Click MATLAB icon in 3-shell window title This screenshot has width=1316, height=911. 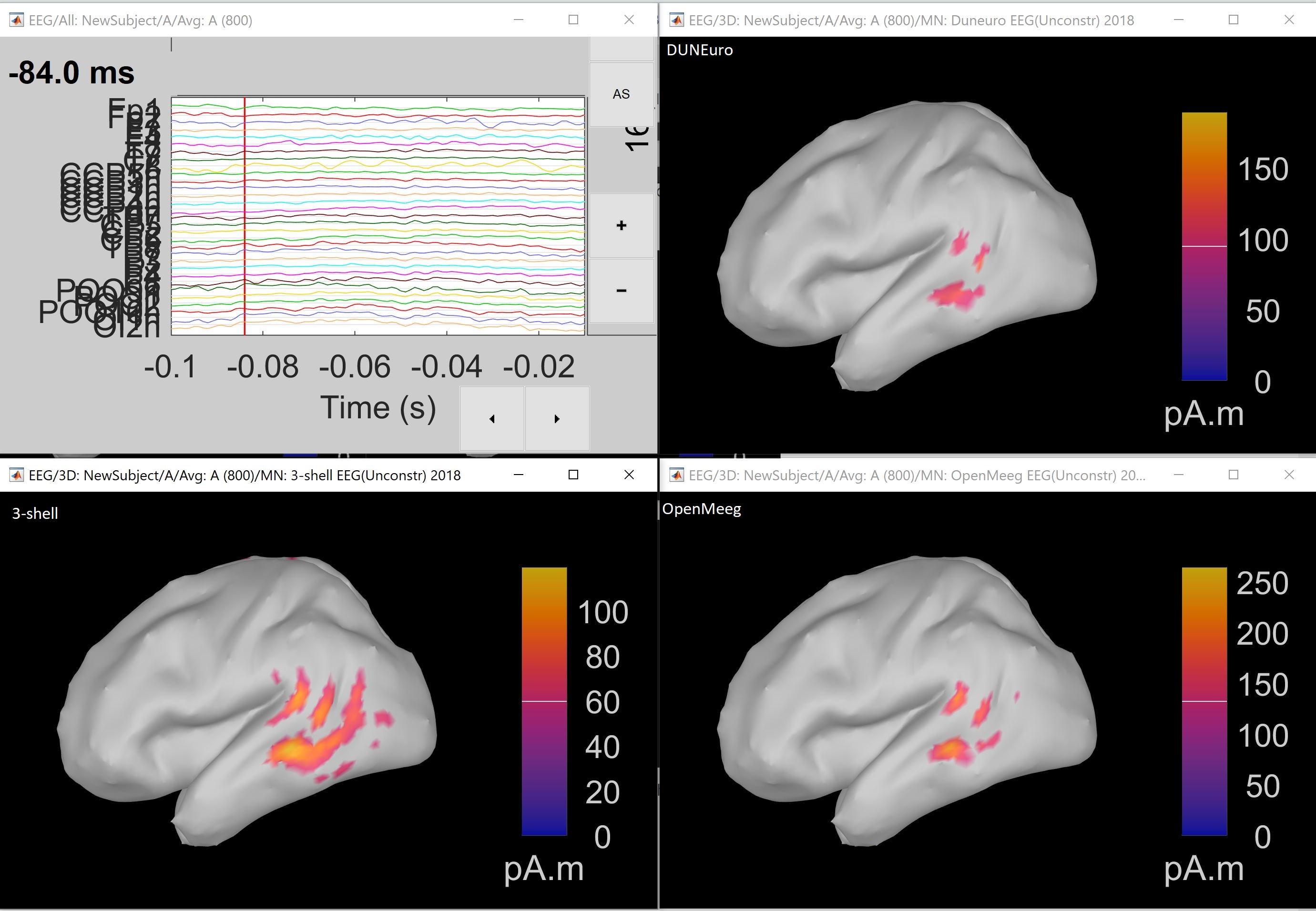(x=17, y=475)
